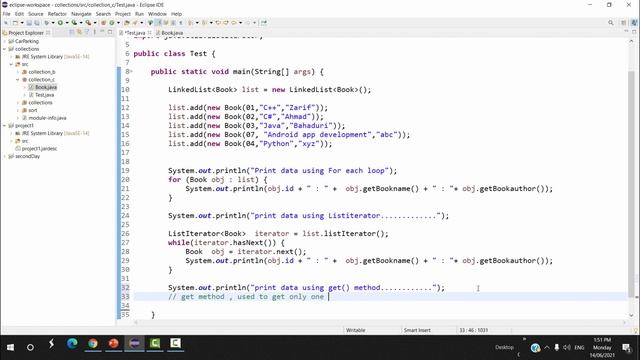The image size is (640, 360).
Task: Click the Project Explorer filter icon
Action: [87, 32]
